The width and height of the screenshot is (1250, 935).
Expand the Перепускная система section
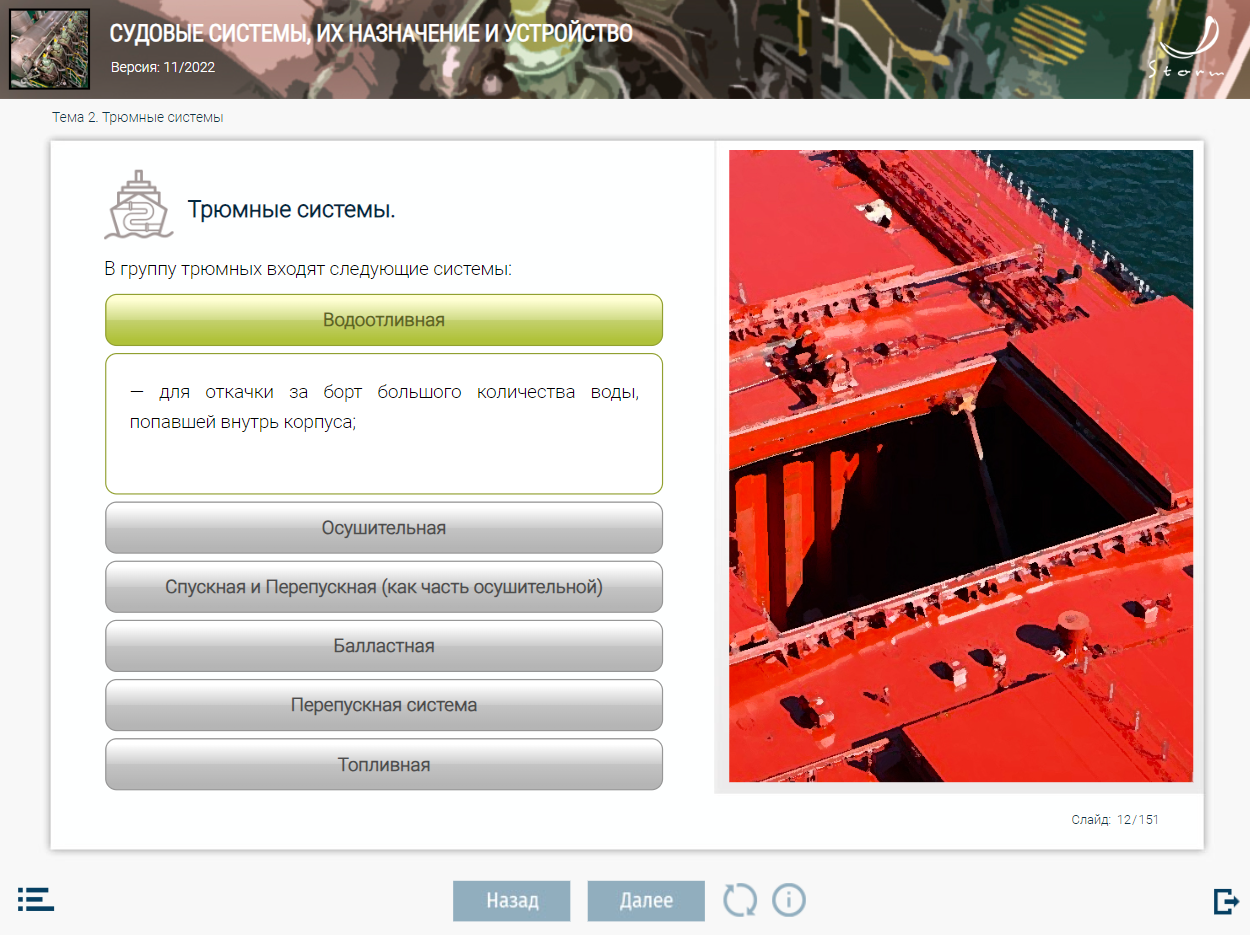coord(384,705)
